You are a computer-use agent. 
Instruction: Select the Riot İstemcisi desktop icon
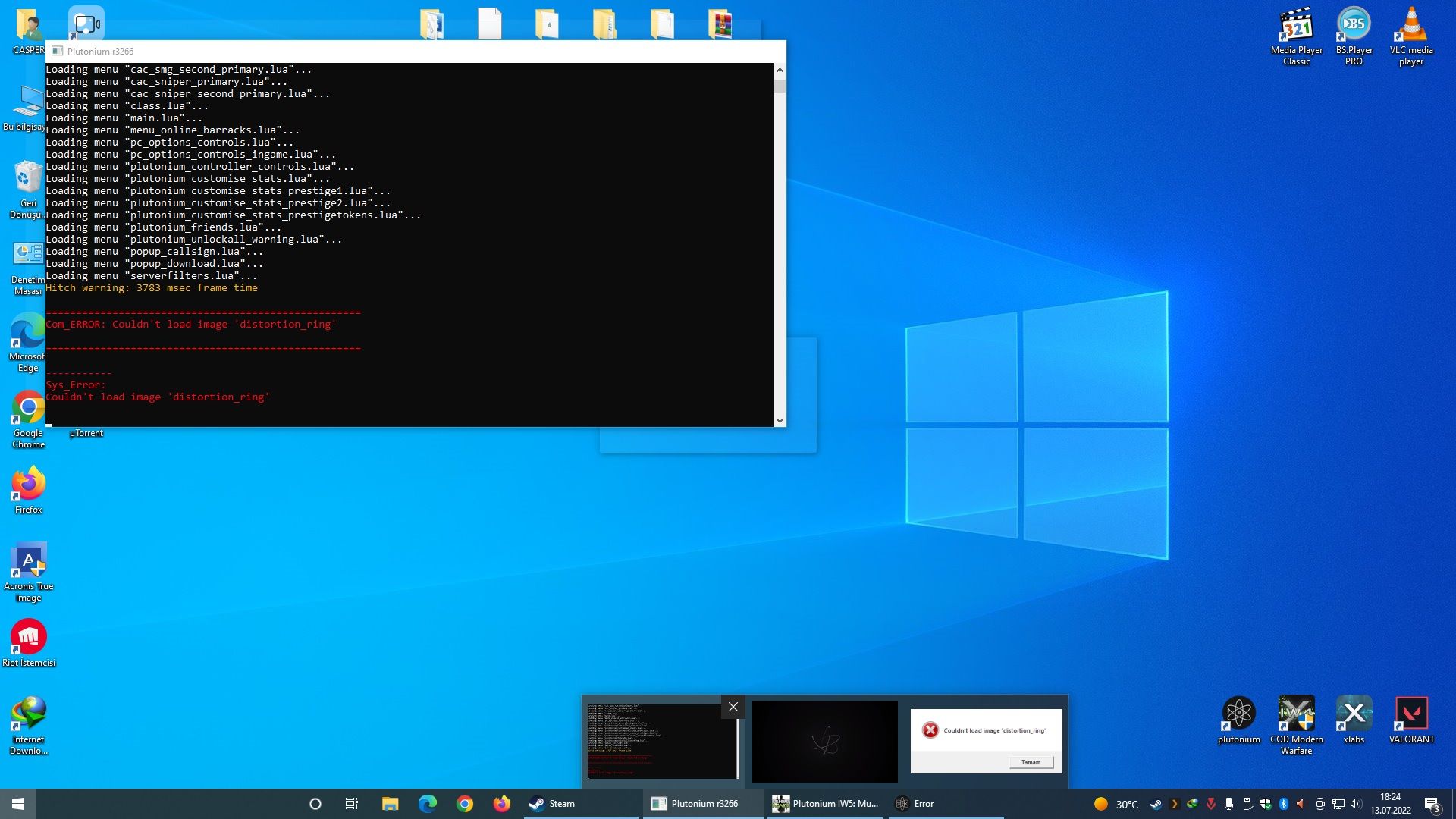(29, 643)
